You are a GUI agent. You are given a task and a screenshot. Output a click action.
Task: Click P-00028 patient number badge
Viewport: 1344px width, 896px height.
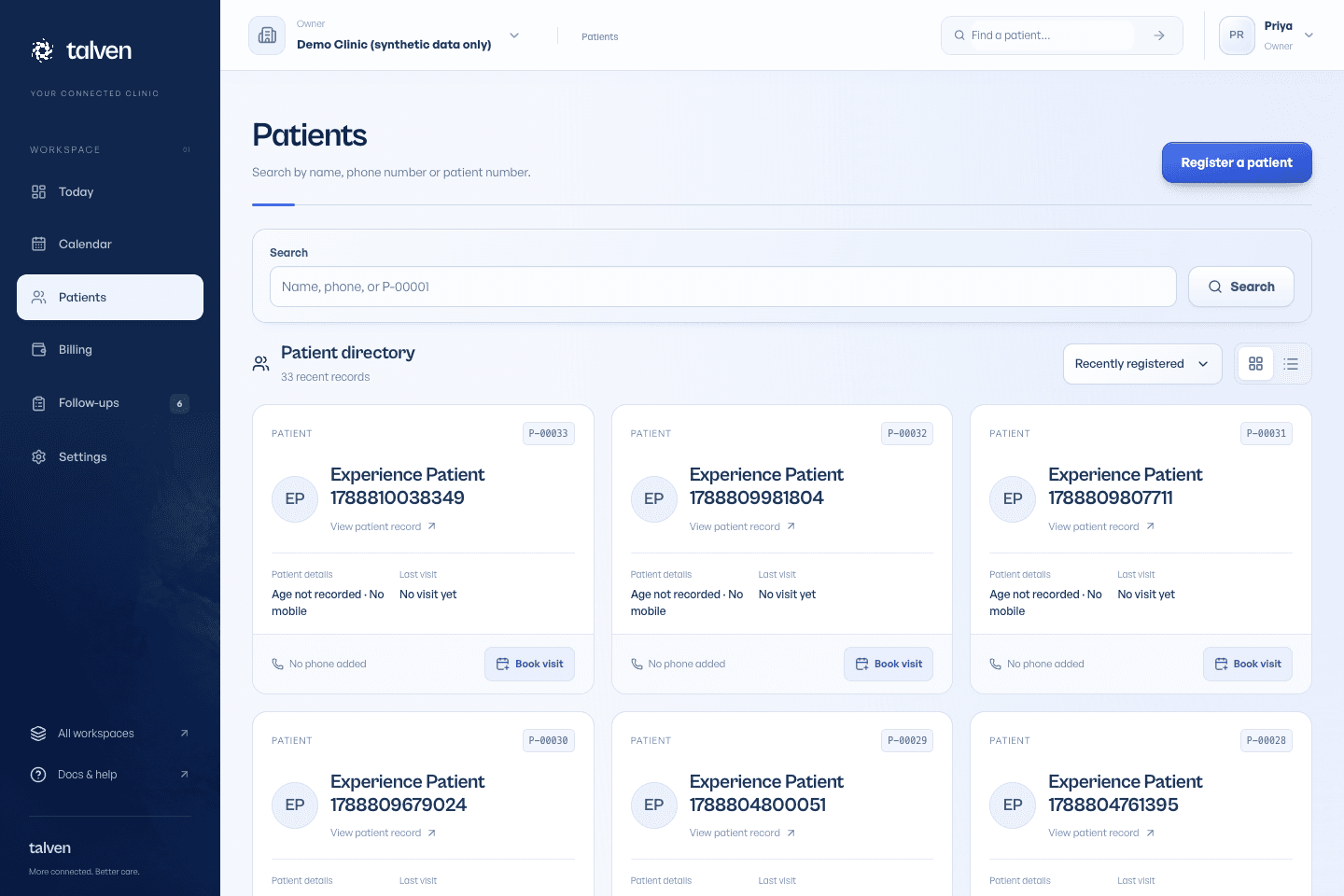click(1267, 740)
